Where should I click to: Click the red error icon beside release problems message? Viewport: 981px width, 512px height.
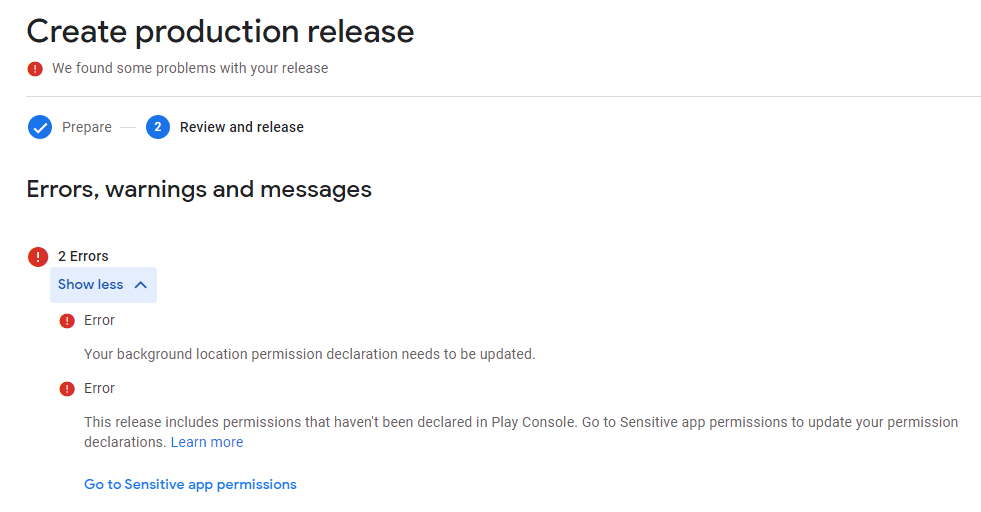coord(35,69)
